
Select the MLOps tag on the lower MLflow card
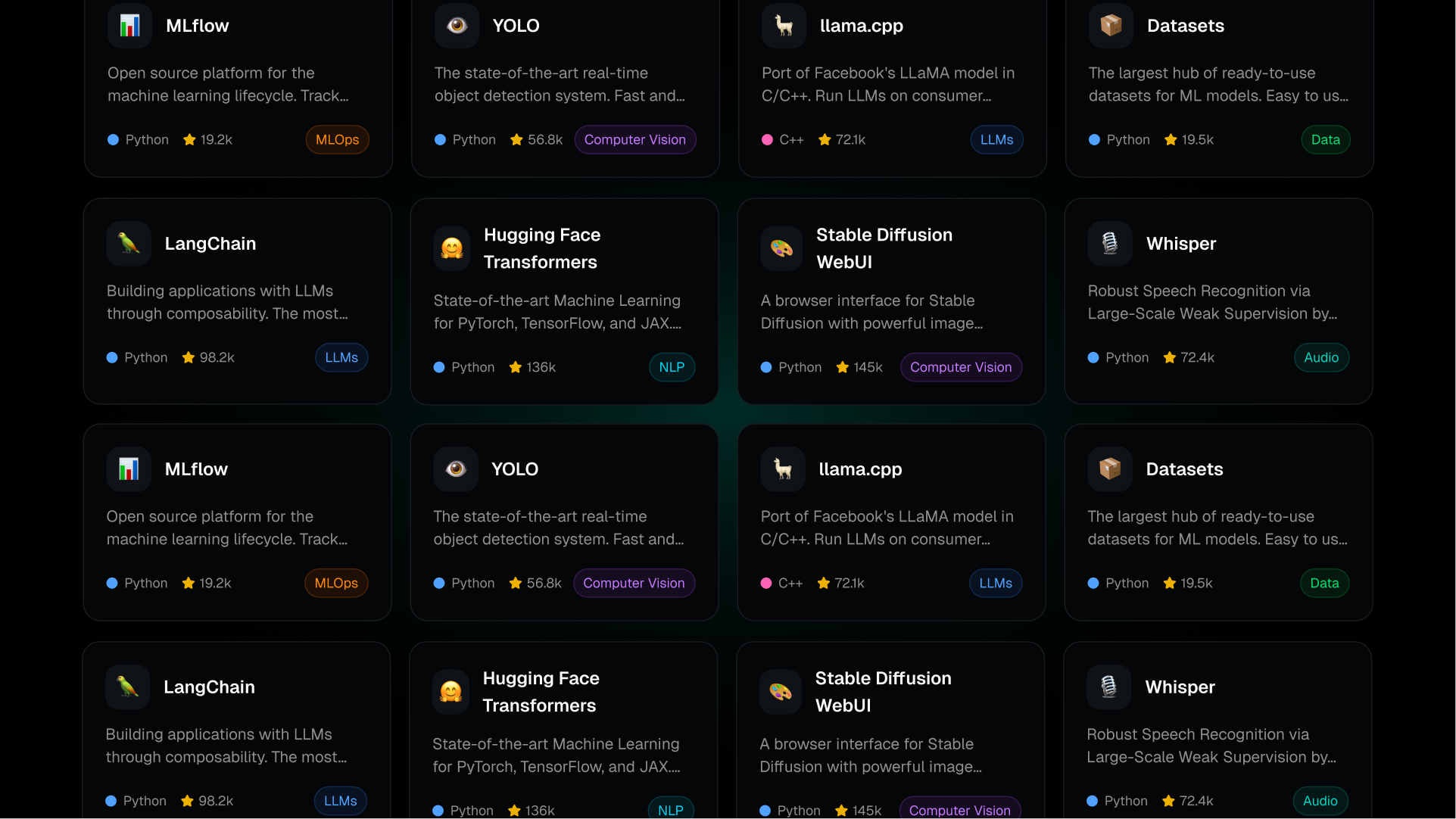pyautogui.click(x=336, y=584)
